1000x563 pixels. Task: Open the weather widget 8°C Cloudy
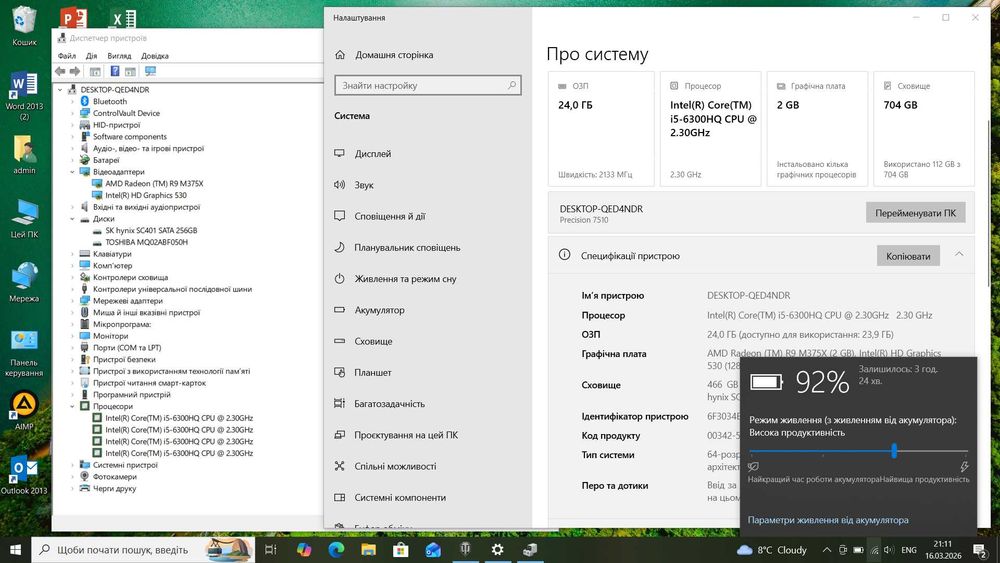[772, 550]
